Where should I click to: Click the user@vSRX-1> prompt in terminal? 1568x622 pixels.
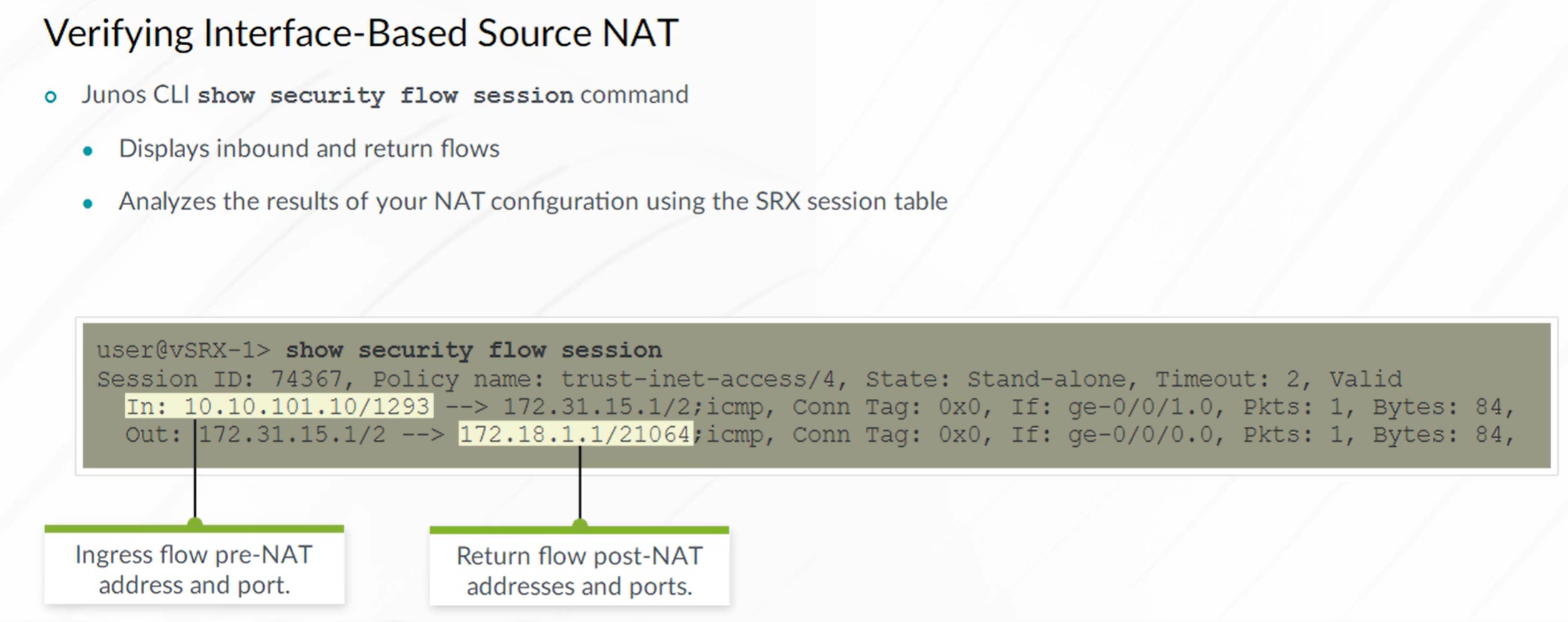click(184, 350)
